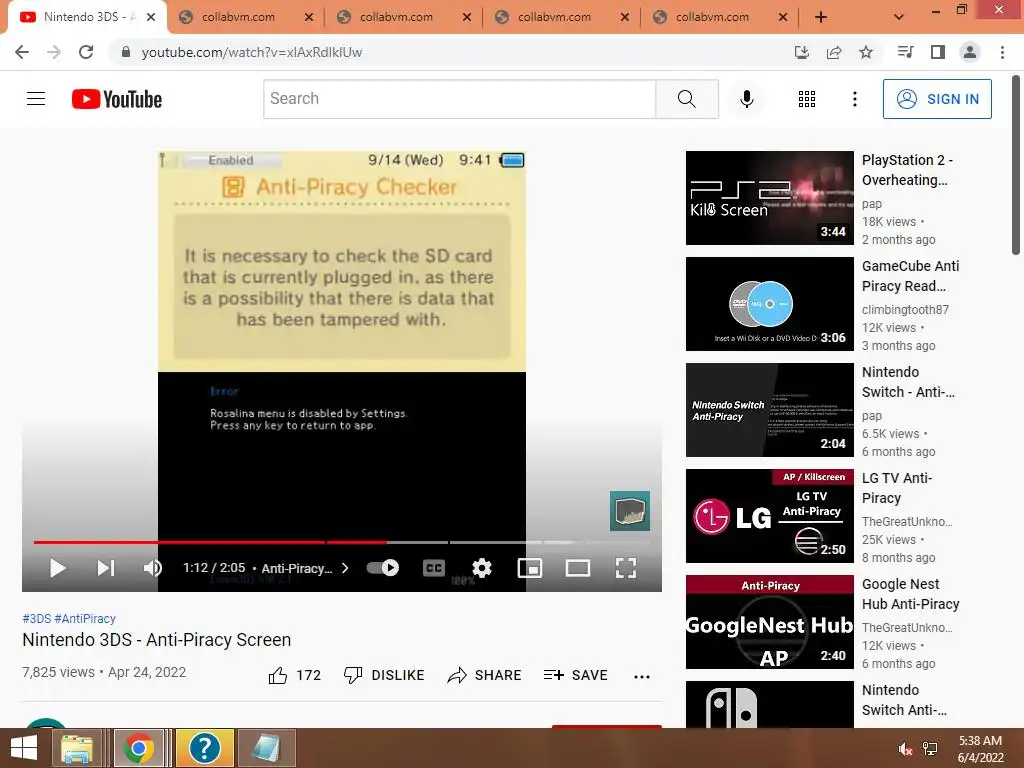This screenshot has width=1024, height=768.
Task: Open the taskbar clock and date
Action: [980, 749]
